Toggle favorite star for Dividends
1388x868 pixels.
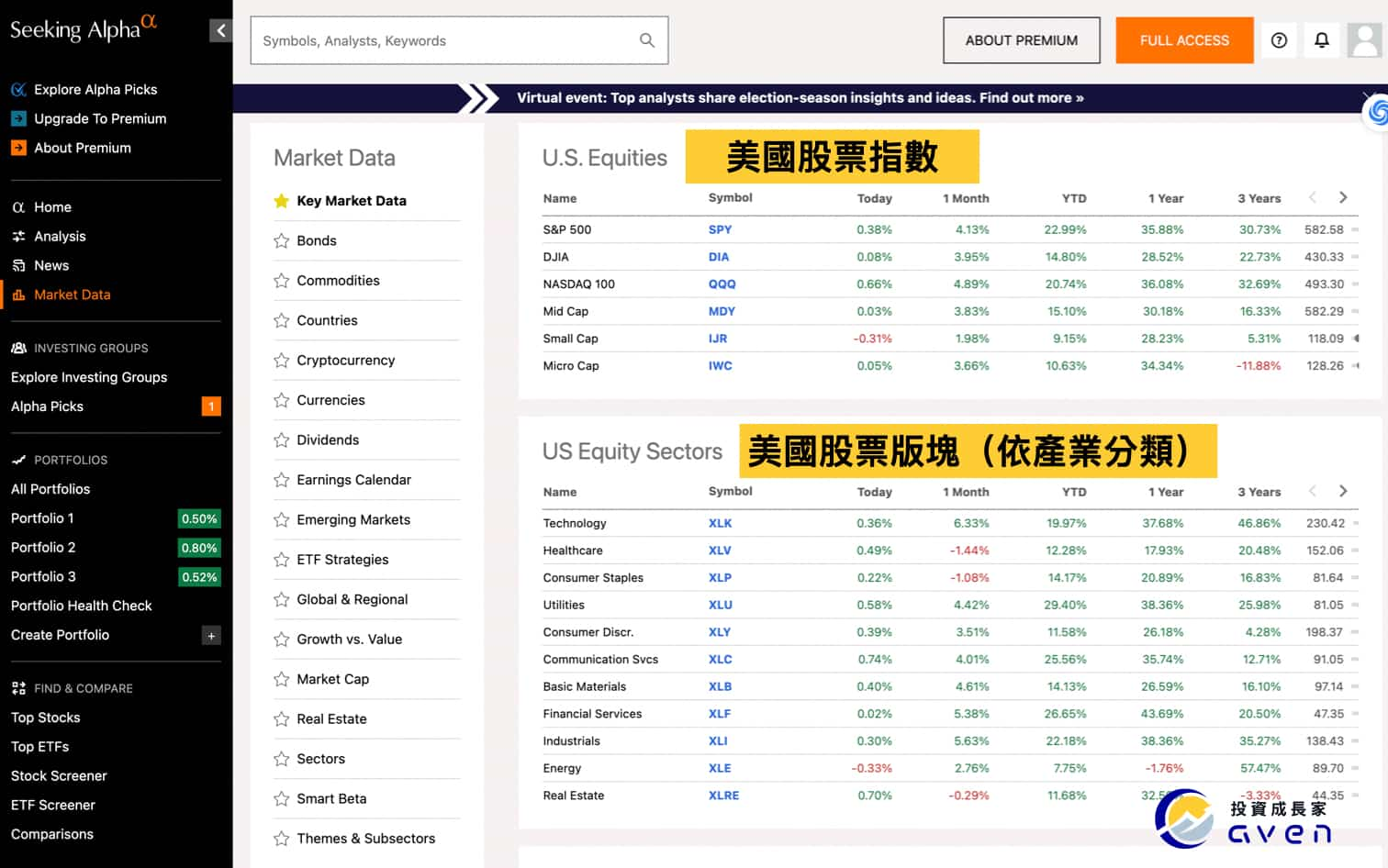[281, 440]
